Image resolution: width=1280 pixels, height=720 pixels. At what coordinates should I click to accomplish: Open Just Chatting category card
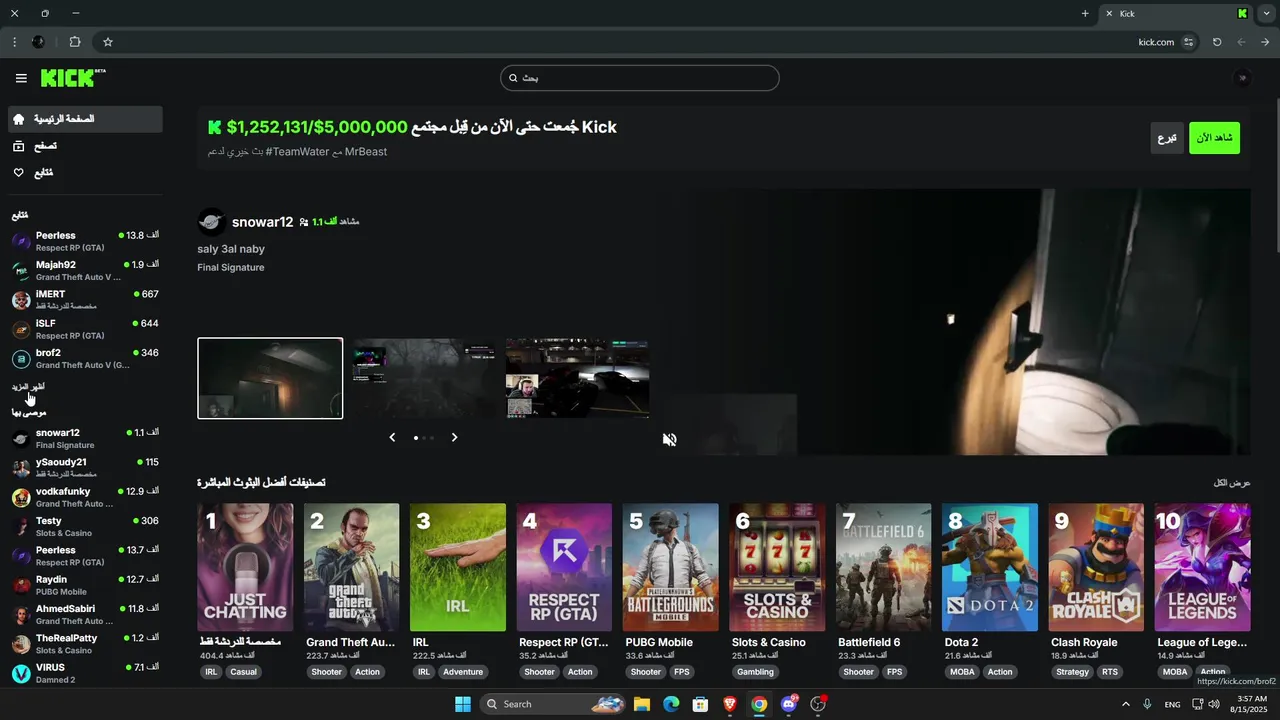[x=245, y=567]
